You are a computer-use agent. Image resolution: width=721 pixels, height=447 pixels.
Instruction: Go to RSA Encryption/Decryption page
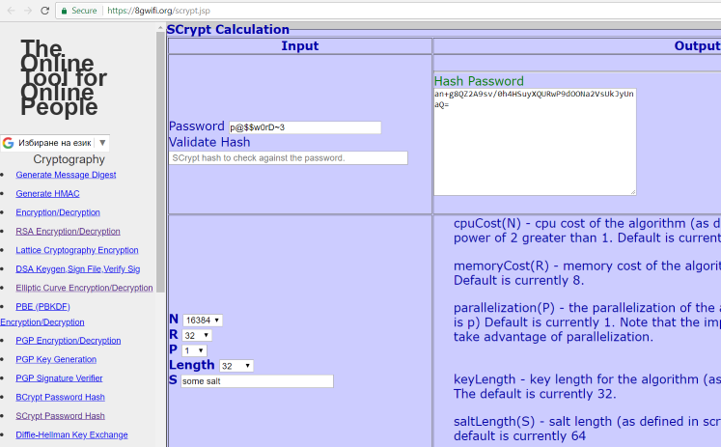point(68,231)
